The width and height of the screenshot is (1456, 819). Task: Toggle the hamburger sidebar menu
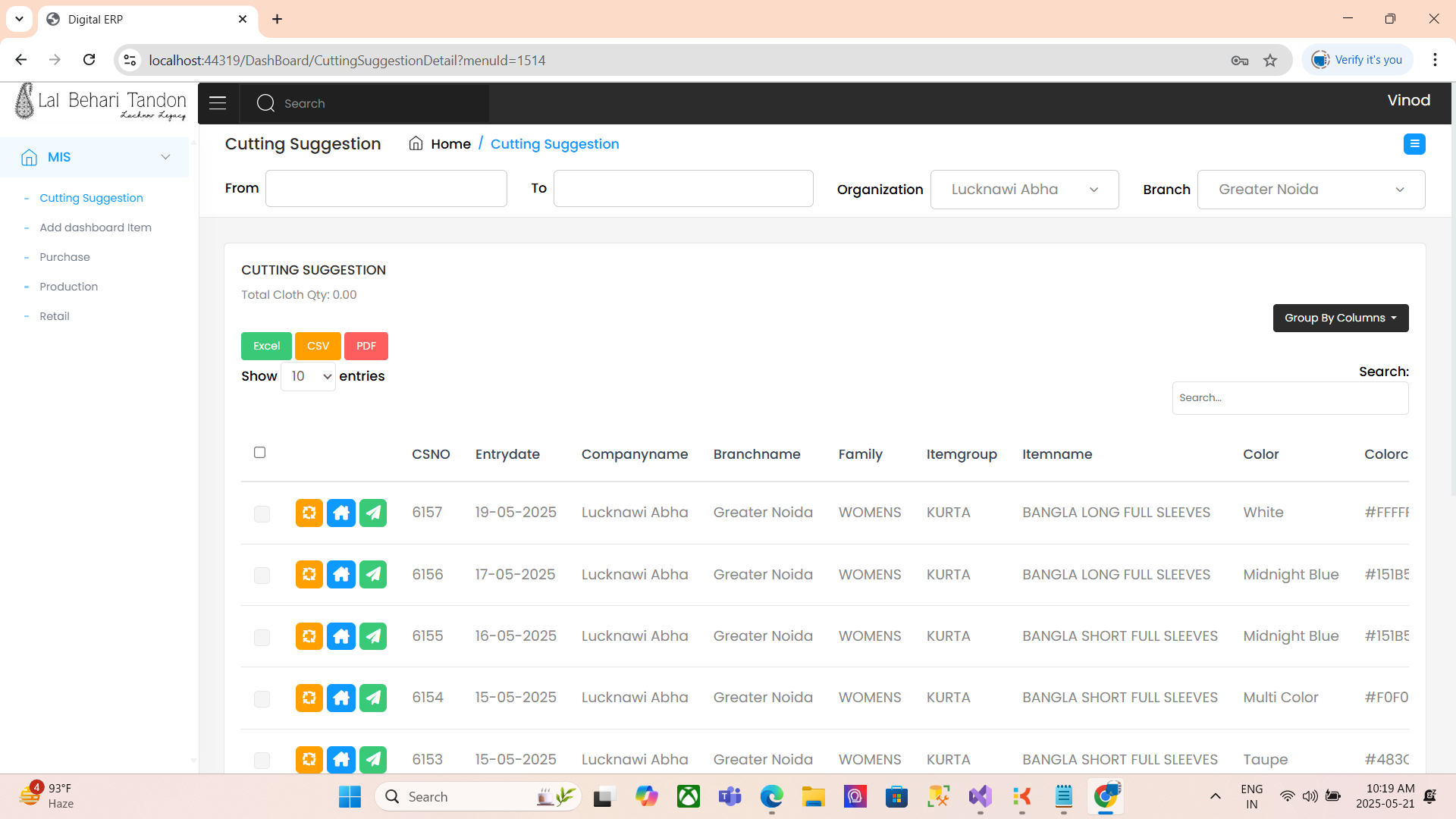point(218,103)
